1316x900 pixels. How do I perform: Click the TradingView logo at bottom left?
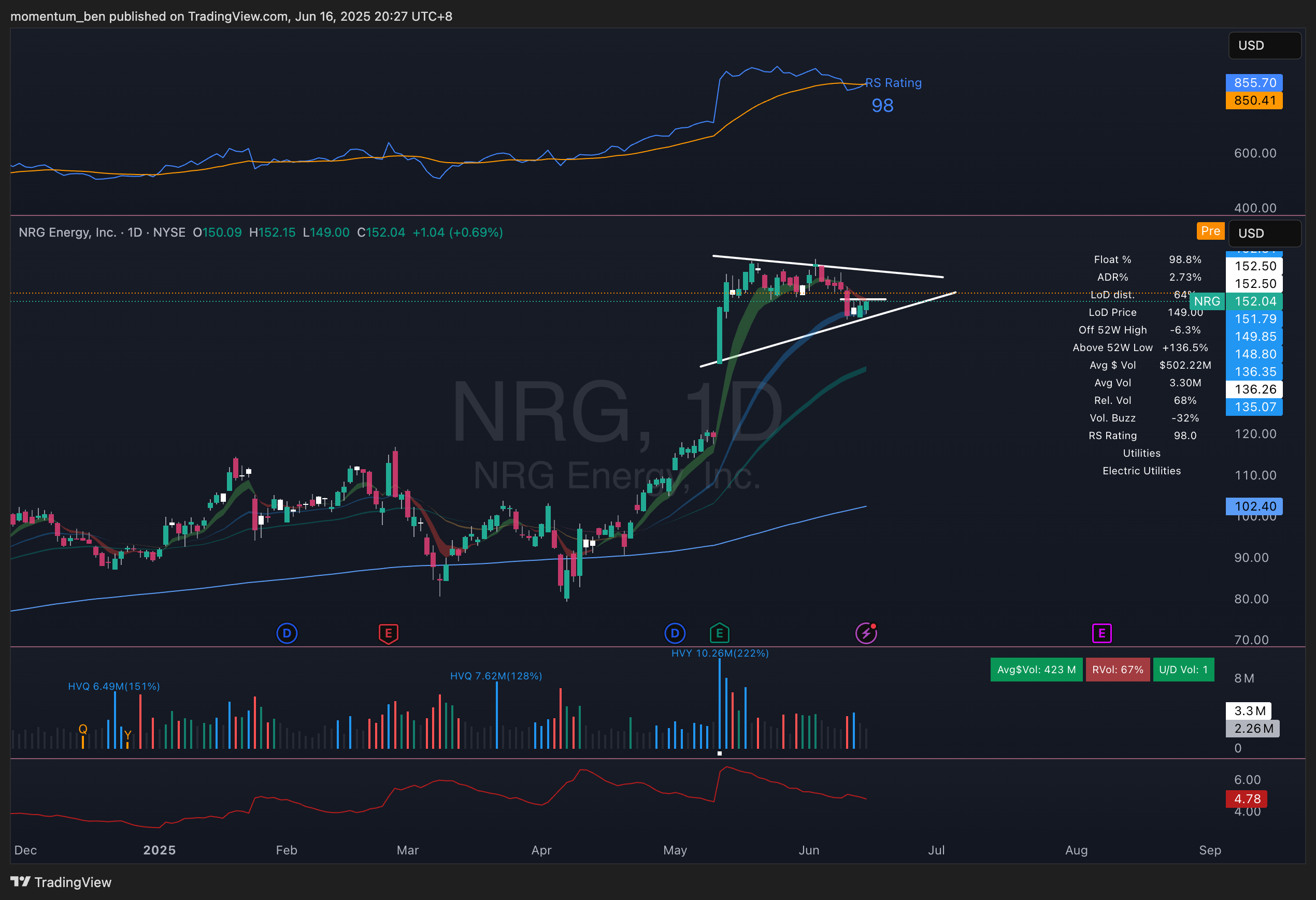(61, 882)
